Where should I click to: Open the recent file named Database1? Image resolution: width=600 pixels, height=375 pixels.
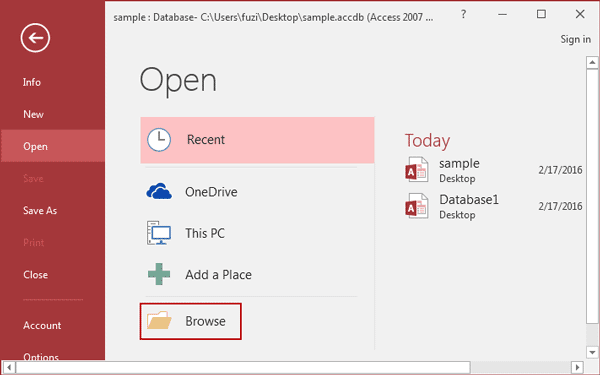pos(469,200)
